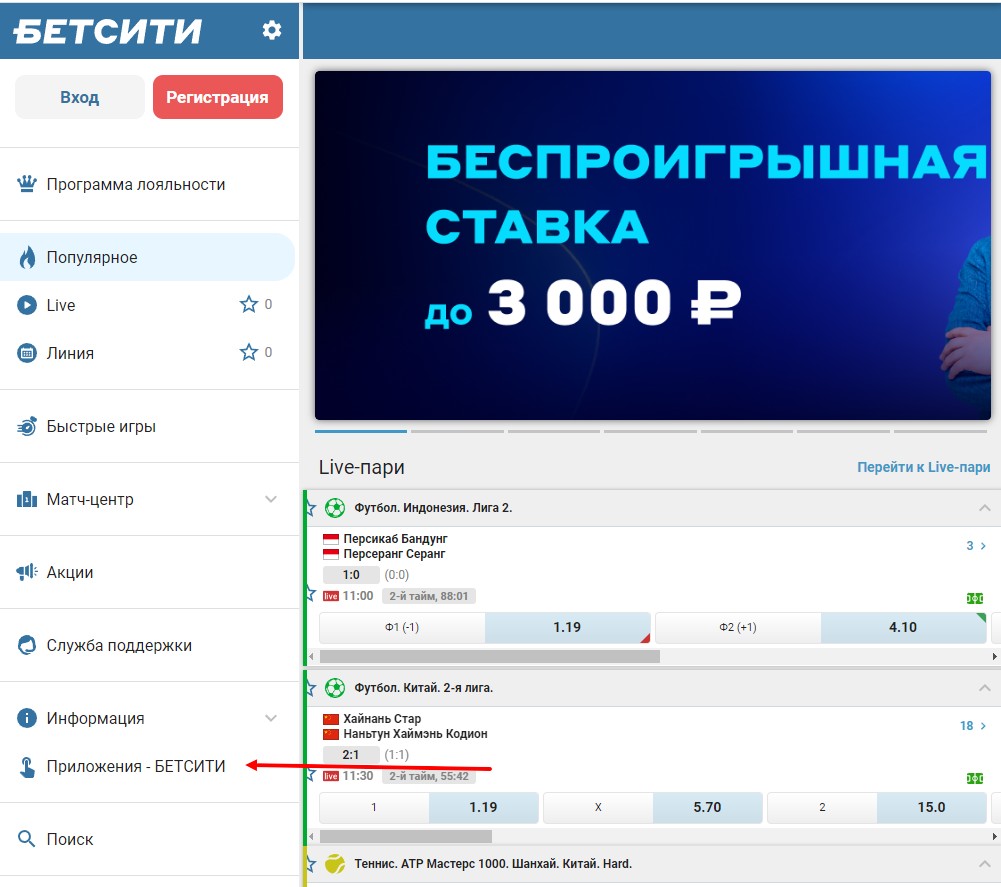The image size is (1001, 887).
Task: Favorite the Персикаб Бандунг match star
Action: 311,595
